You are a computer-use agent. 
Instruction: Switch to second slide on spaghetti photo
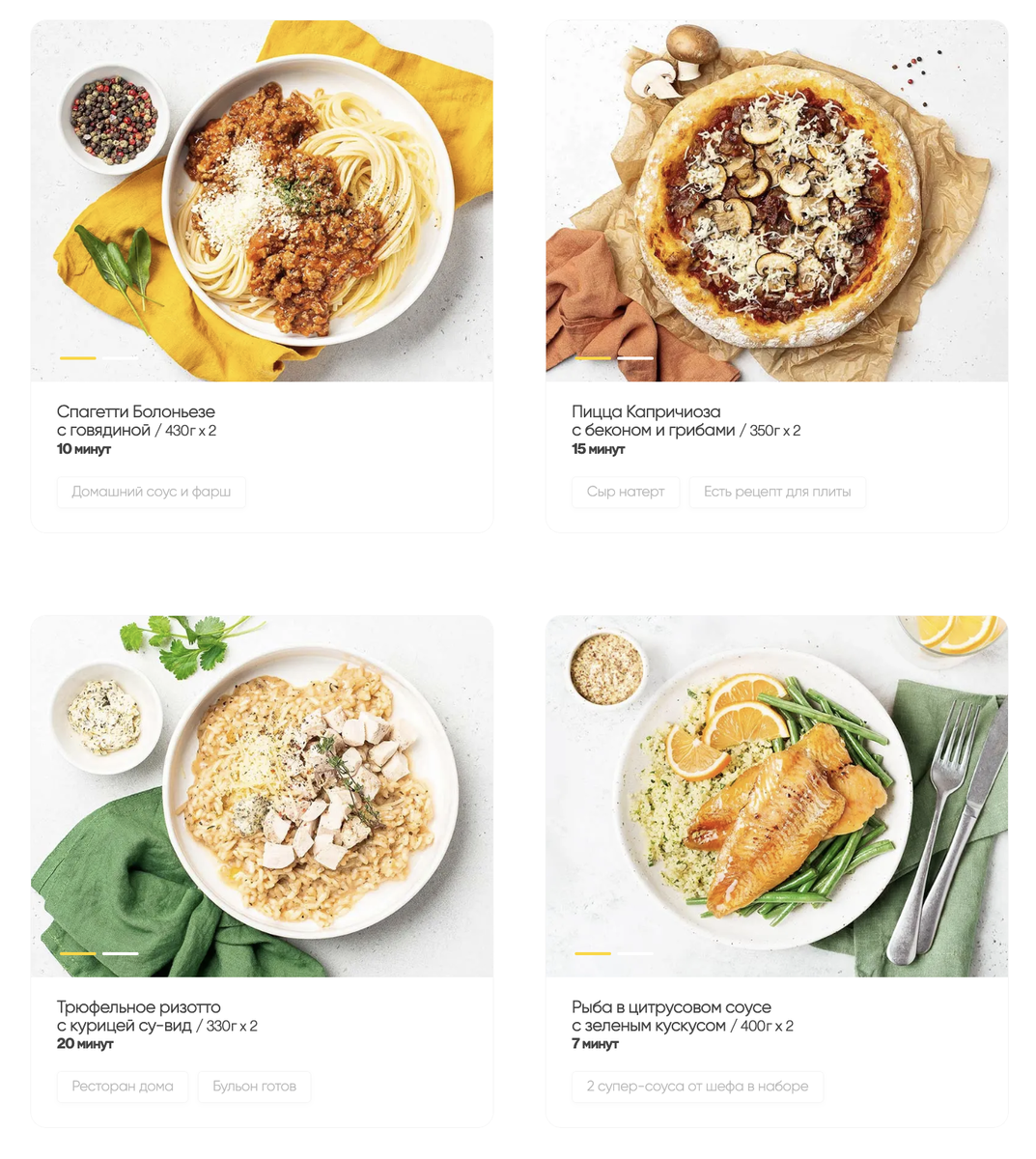121,358
